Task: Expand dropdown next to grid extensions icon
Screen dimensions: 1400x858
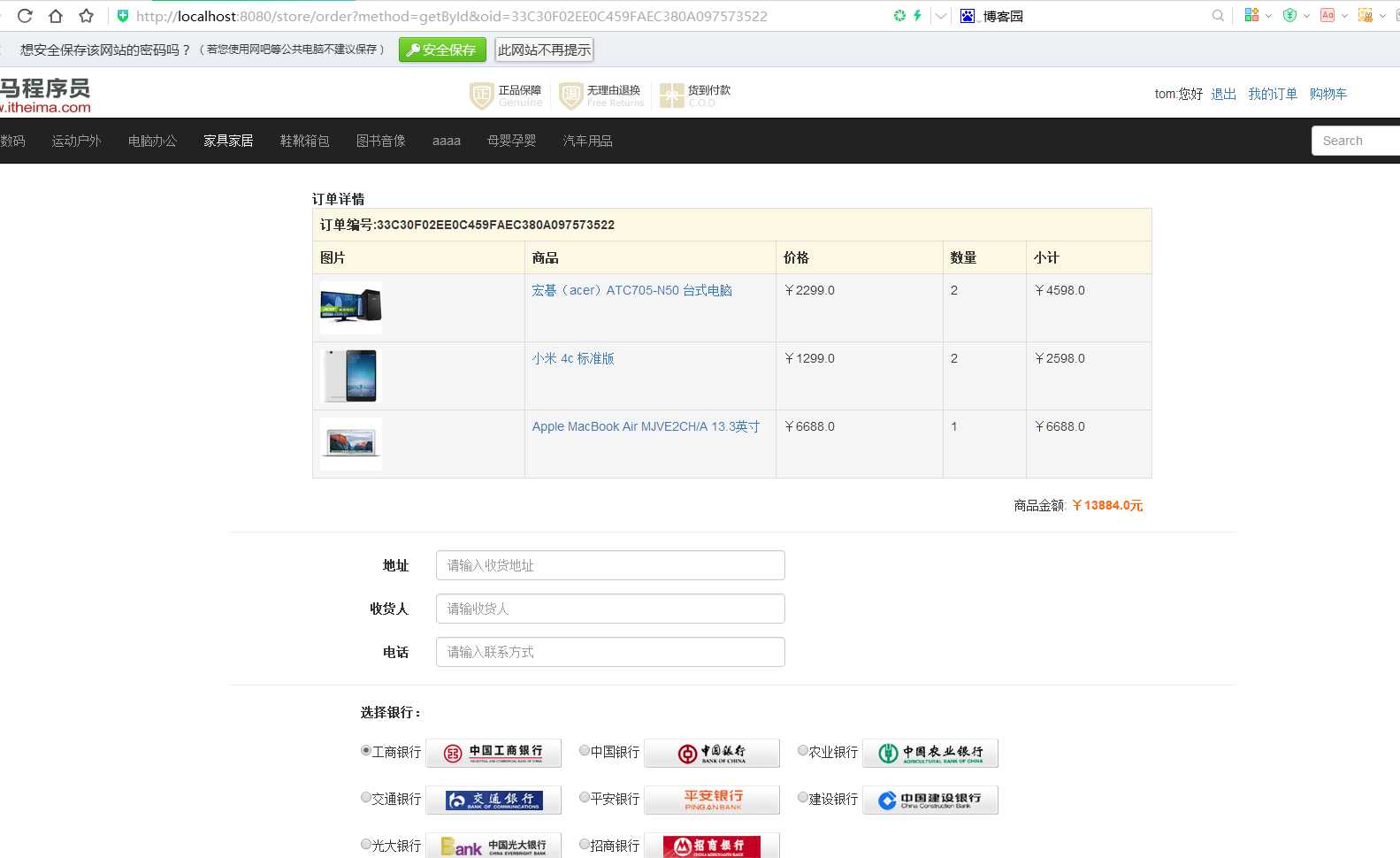Action: tap(1268, 16)
